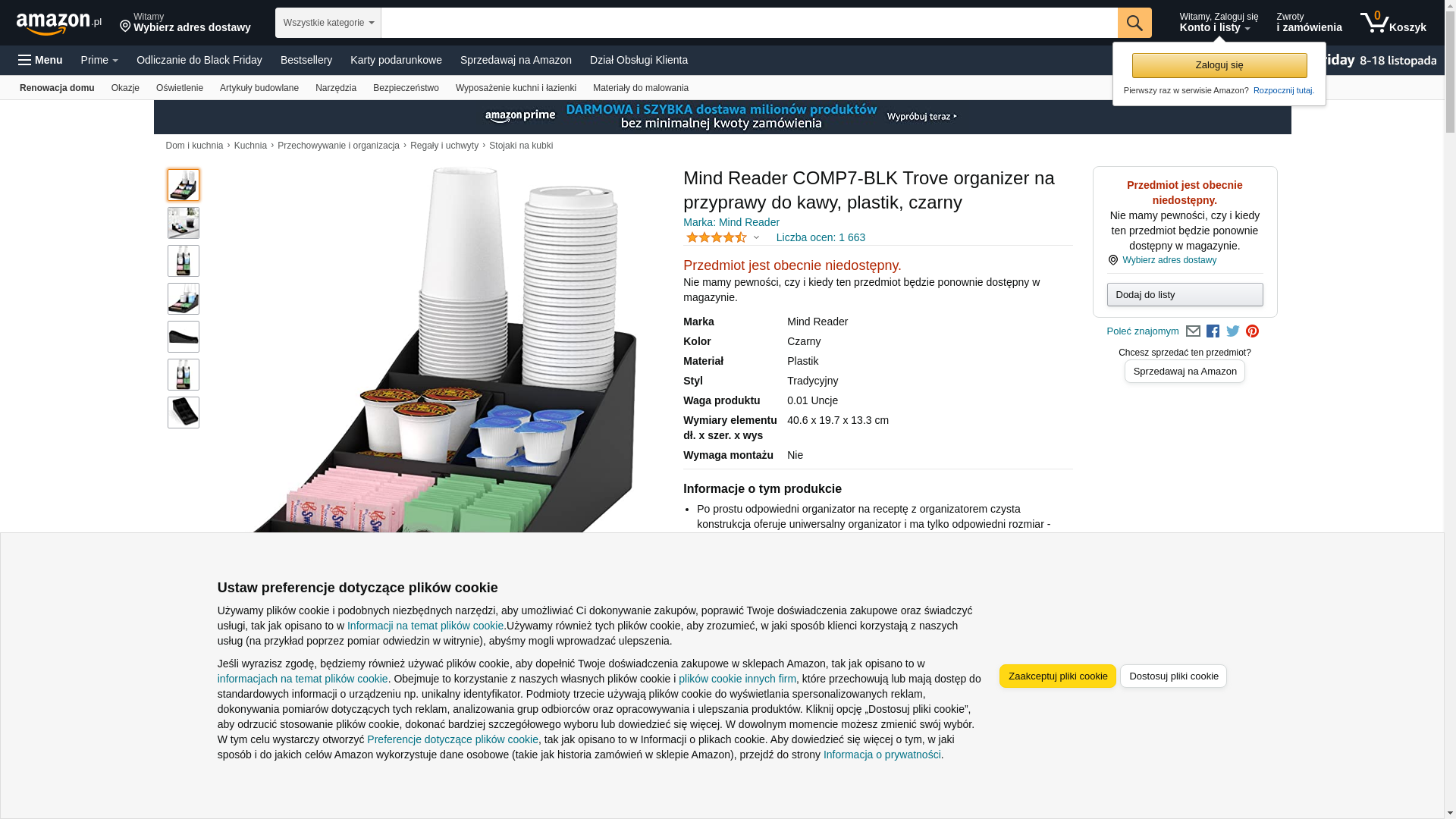Select Karty podarunkowe menu item
This screenshot has height=819, width=1456.
[396, 60]
